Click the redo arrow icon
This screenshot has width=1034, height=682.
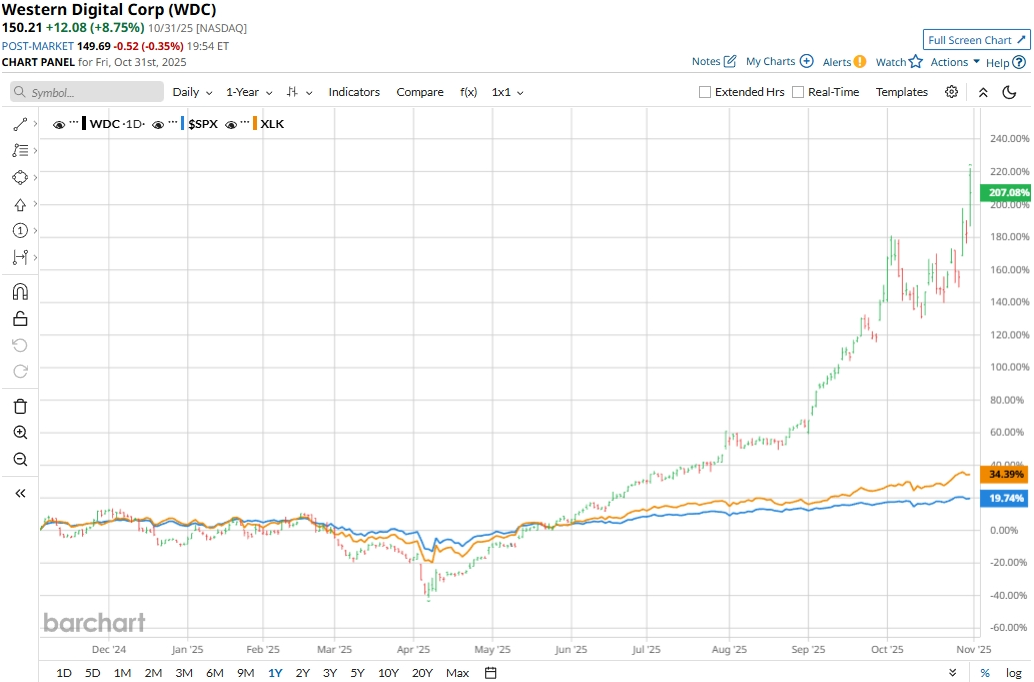20,371
